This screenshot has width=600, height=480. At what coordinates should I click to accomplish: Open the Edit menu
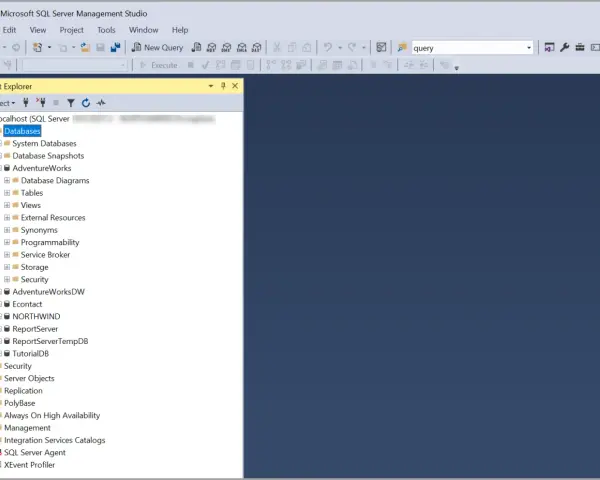[9, 30]
